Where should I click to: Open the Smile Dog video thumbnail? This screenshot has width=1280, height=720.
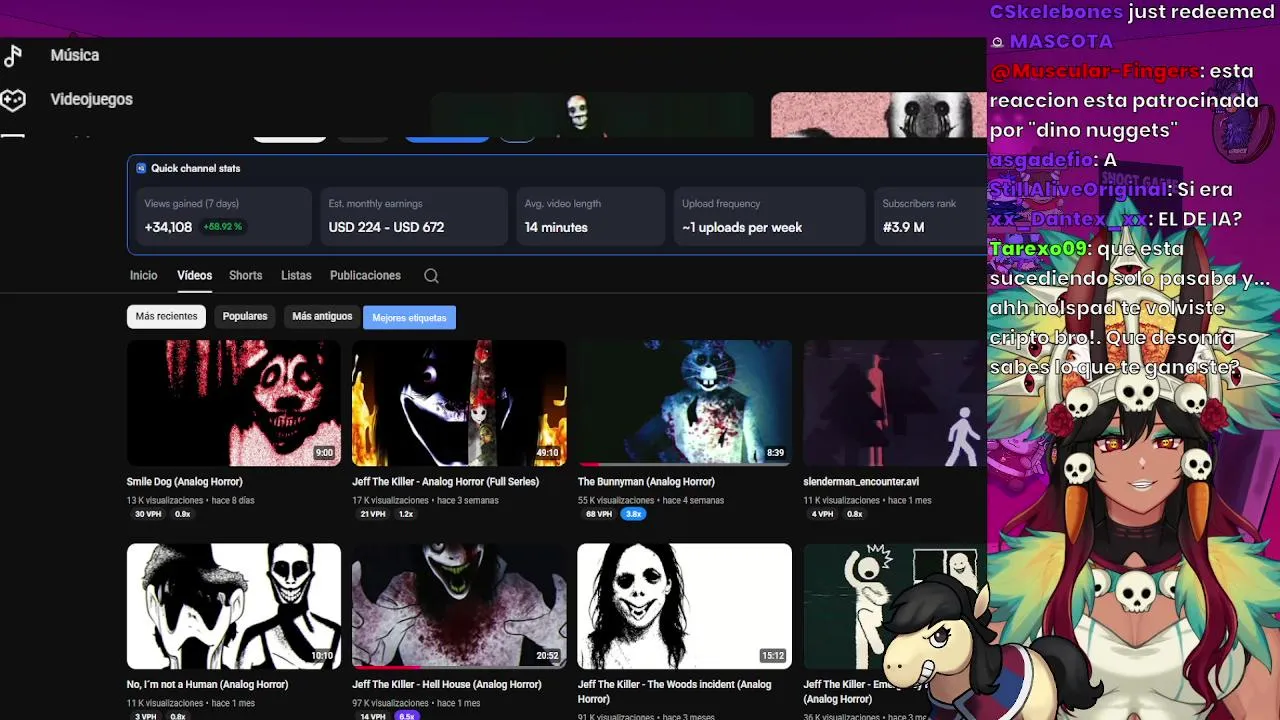click(x=233, y=403)
